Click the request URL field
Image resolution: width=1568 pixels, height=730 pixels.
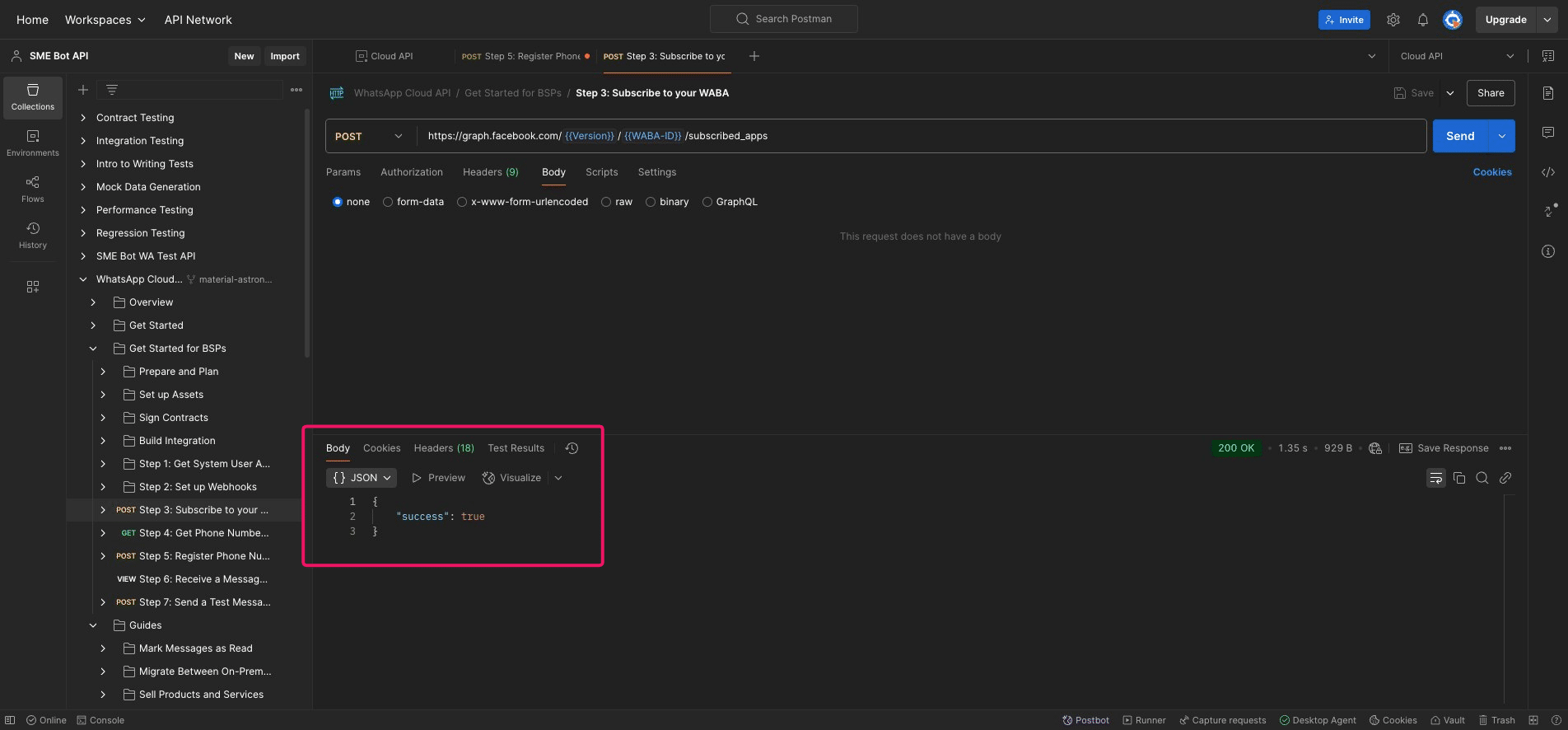922,136
